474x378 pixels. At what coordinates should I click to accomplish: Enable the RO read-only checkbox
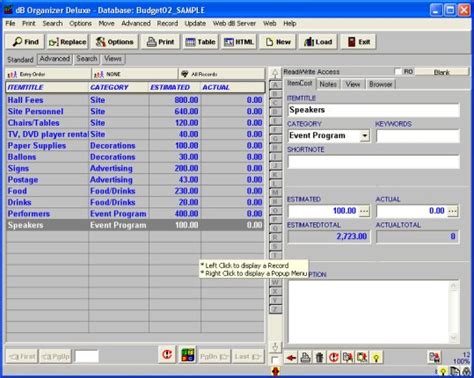398,72
